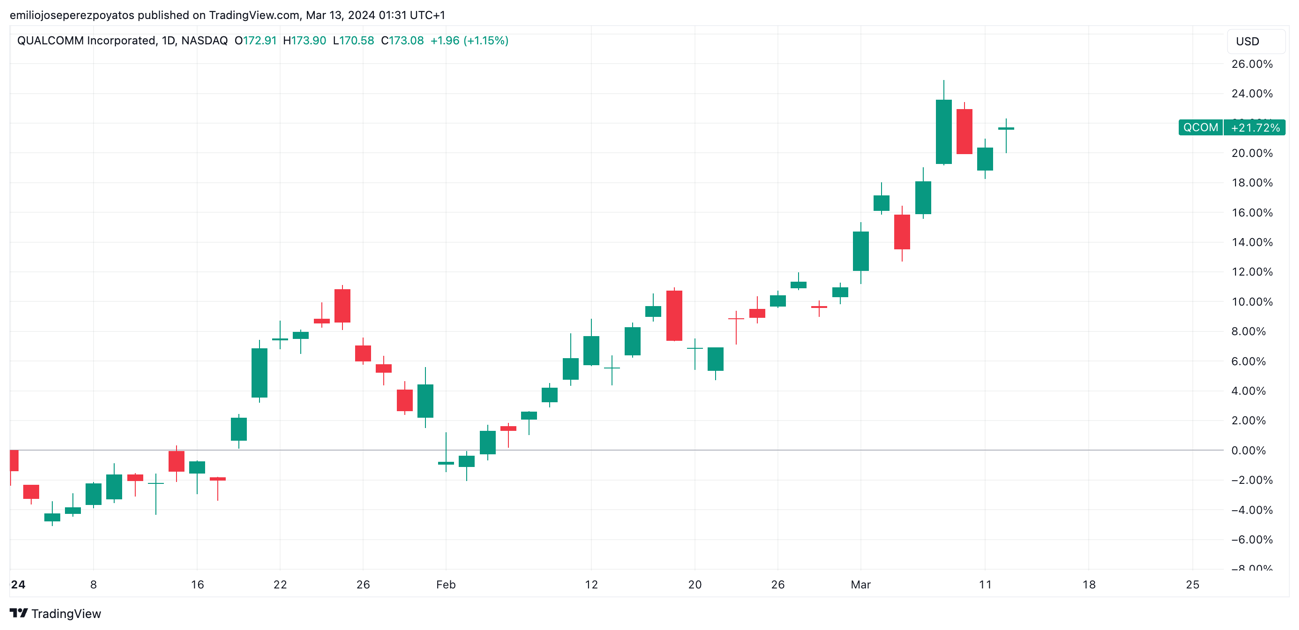Click the 0.00% level on price axis

click(1252, 451)
